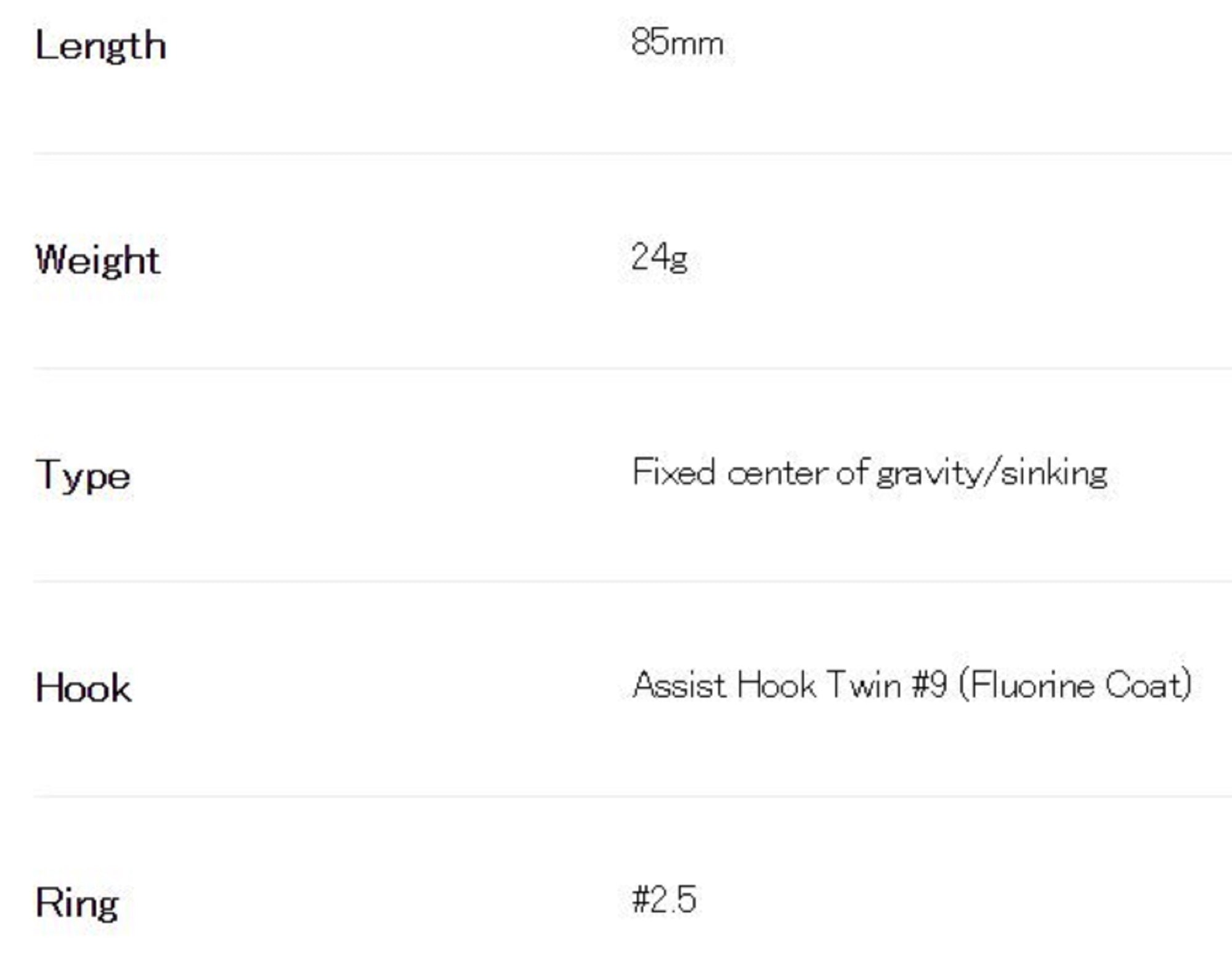Click the Weight row label

98,259
